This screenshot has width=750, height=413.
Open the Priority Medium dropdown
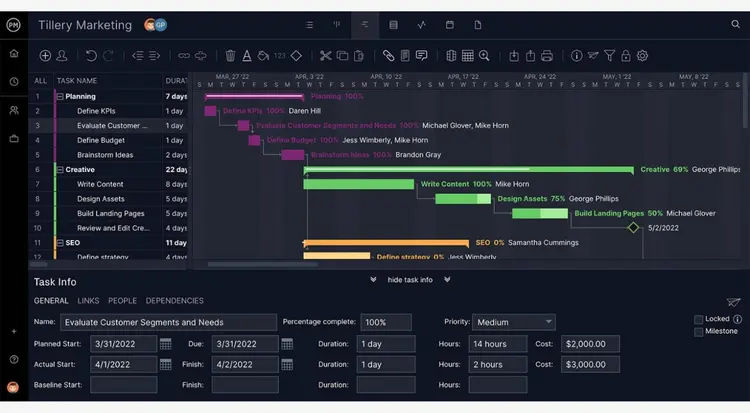(x=514, y=322)
